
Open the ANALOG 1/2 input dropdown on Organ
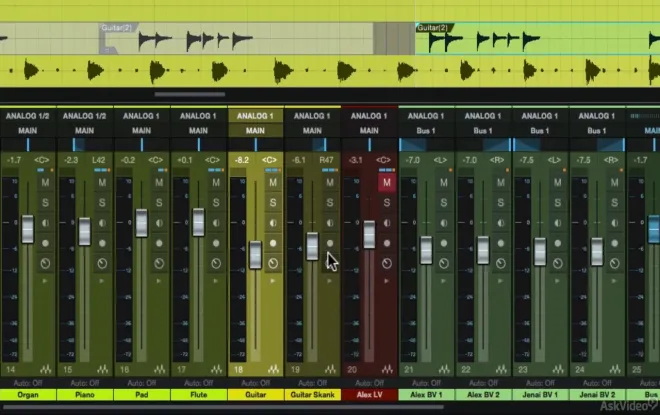[28, 116]
